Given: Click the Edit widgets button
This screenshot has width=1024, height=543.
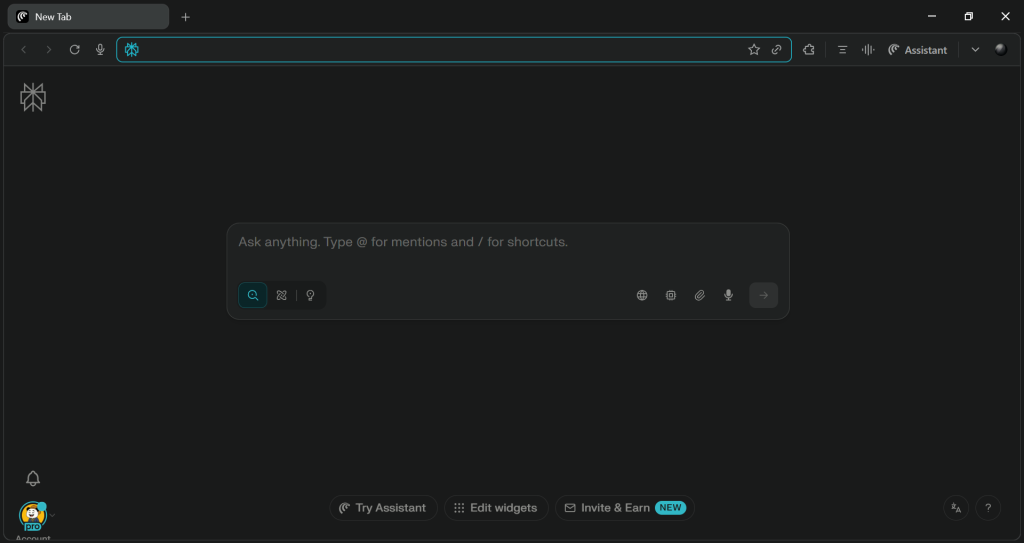Looking at the screenshot, I should [x=496, y=508].
